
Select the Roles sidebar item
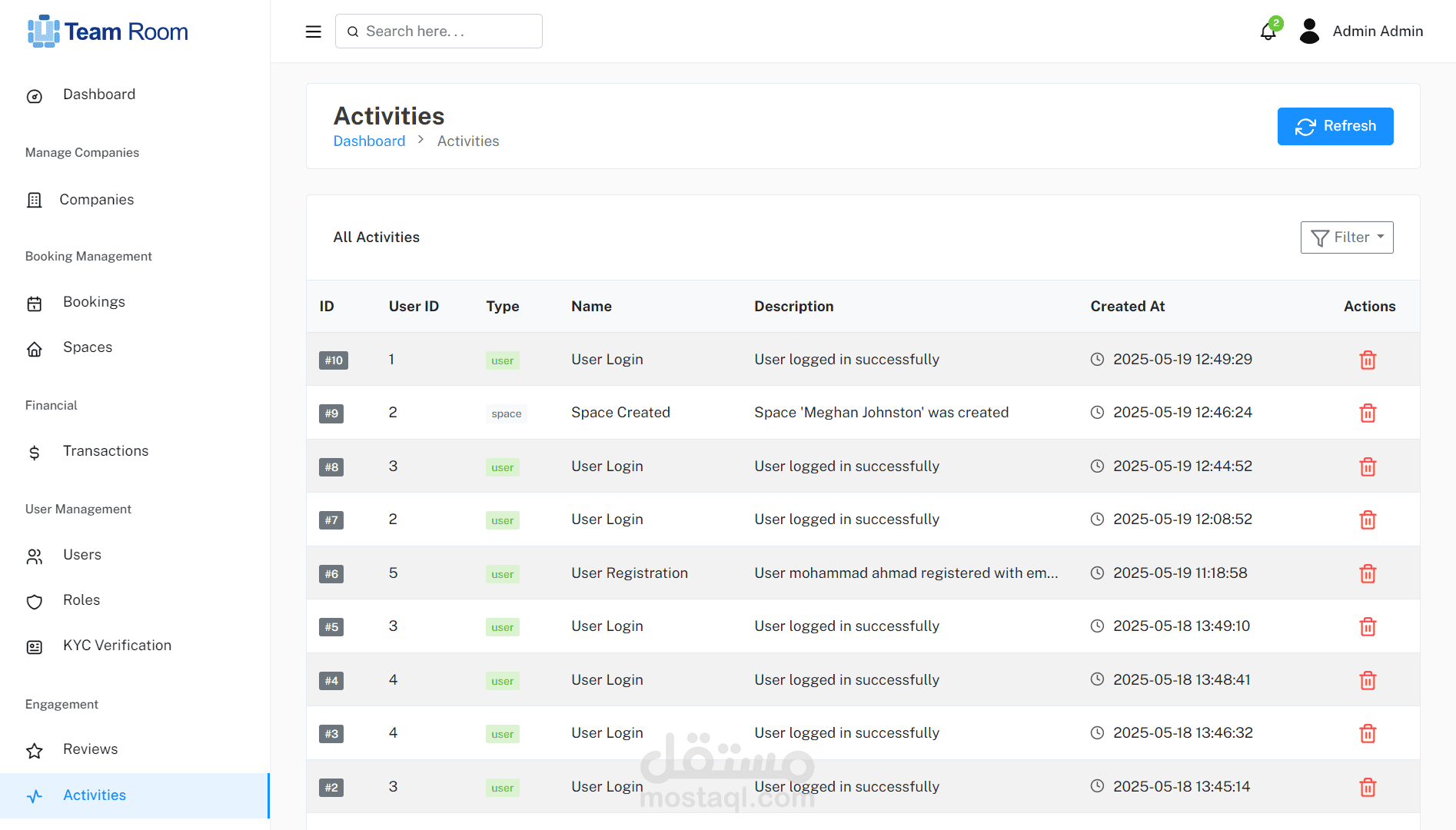tap(81, 600)
